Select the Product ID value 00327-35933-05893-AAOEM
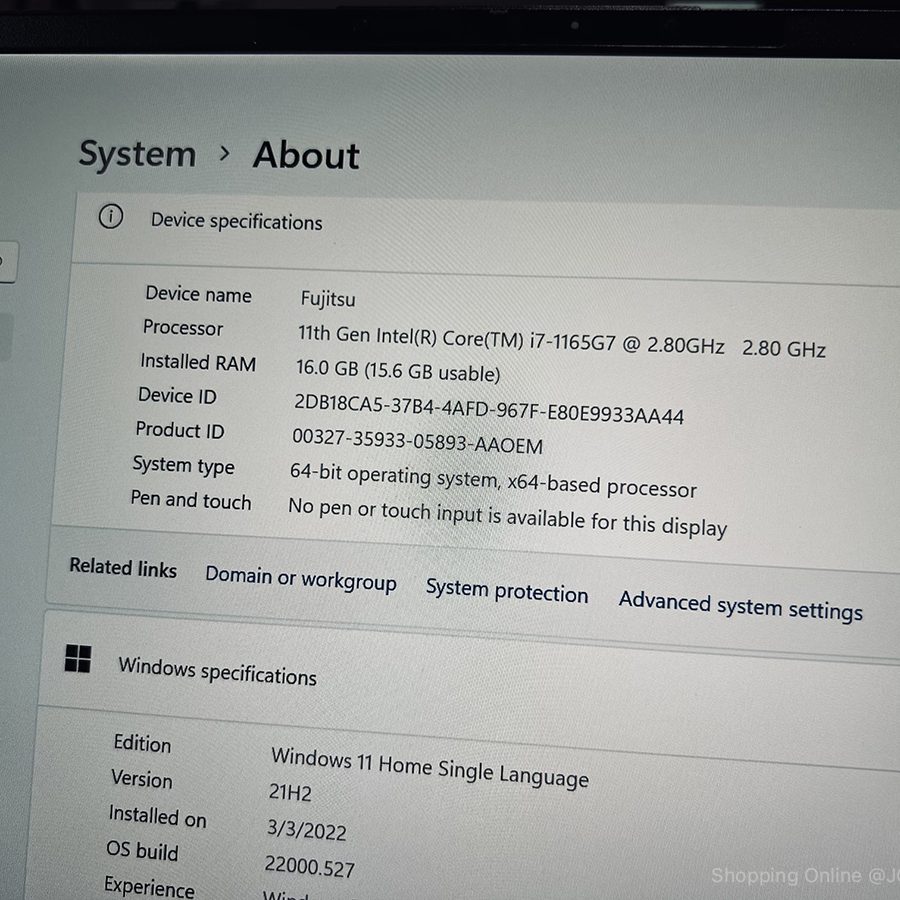This screenshot has height=900, width=900. point(417,441)
